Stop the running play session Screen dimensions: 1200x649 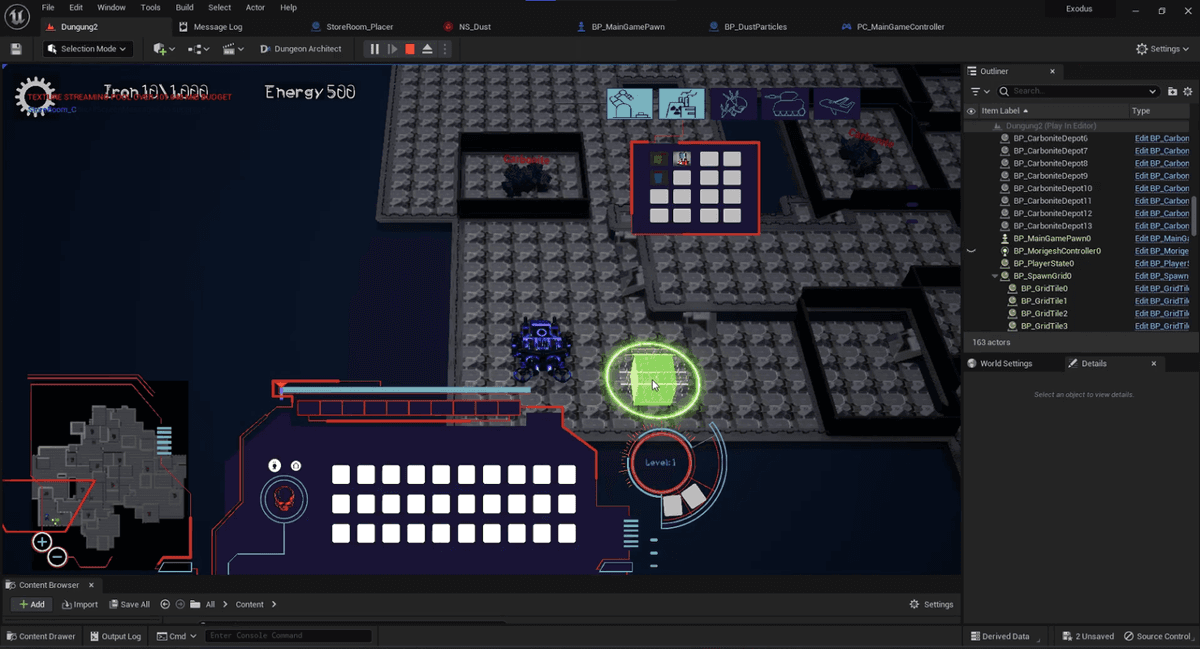(x=410, y=49)
